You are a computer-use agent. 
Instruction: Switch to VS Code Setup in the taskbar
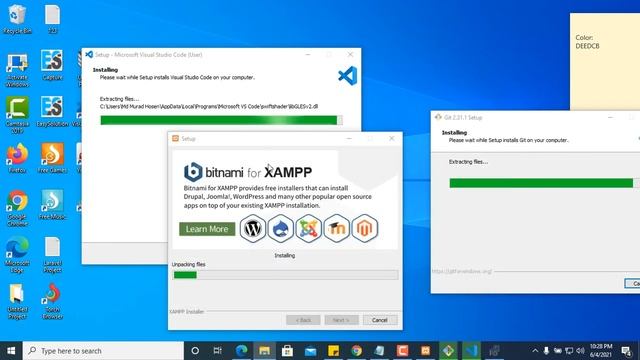(471, 351)
